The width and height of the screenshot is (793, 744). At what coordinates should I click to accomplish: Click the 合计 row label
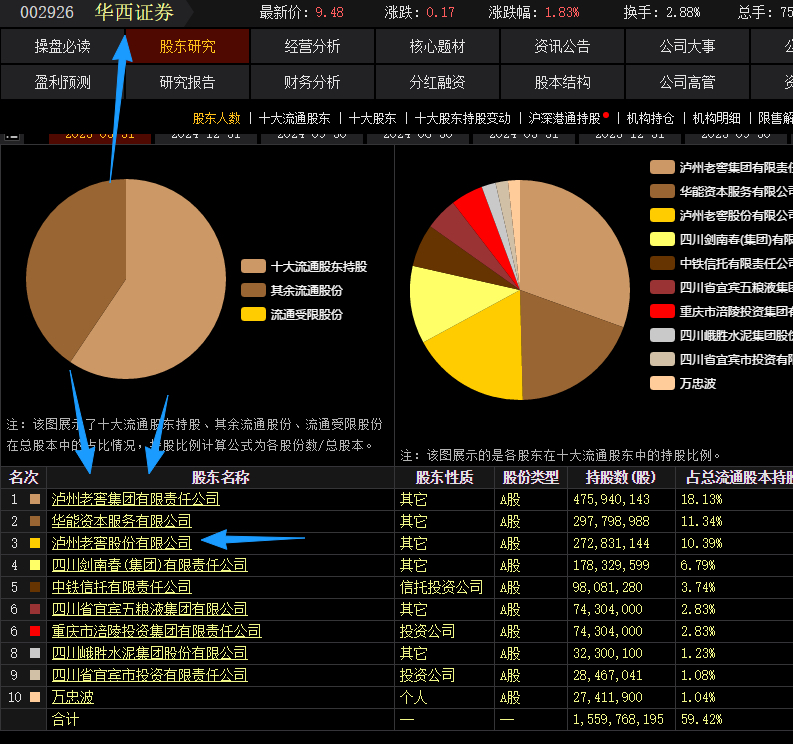click(x=65, y=719)
